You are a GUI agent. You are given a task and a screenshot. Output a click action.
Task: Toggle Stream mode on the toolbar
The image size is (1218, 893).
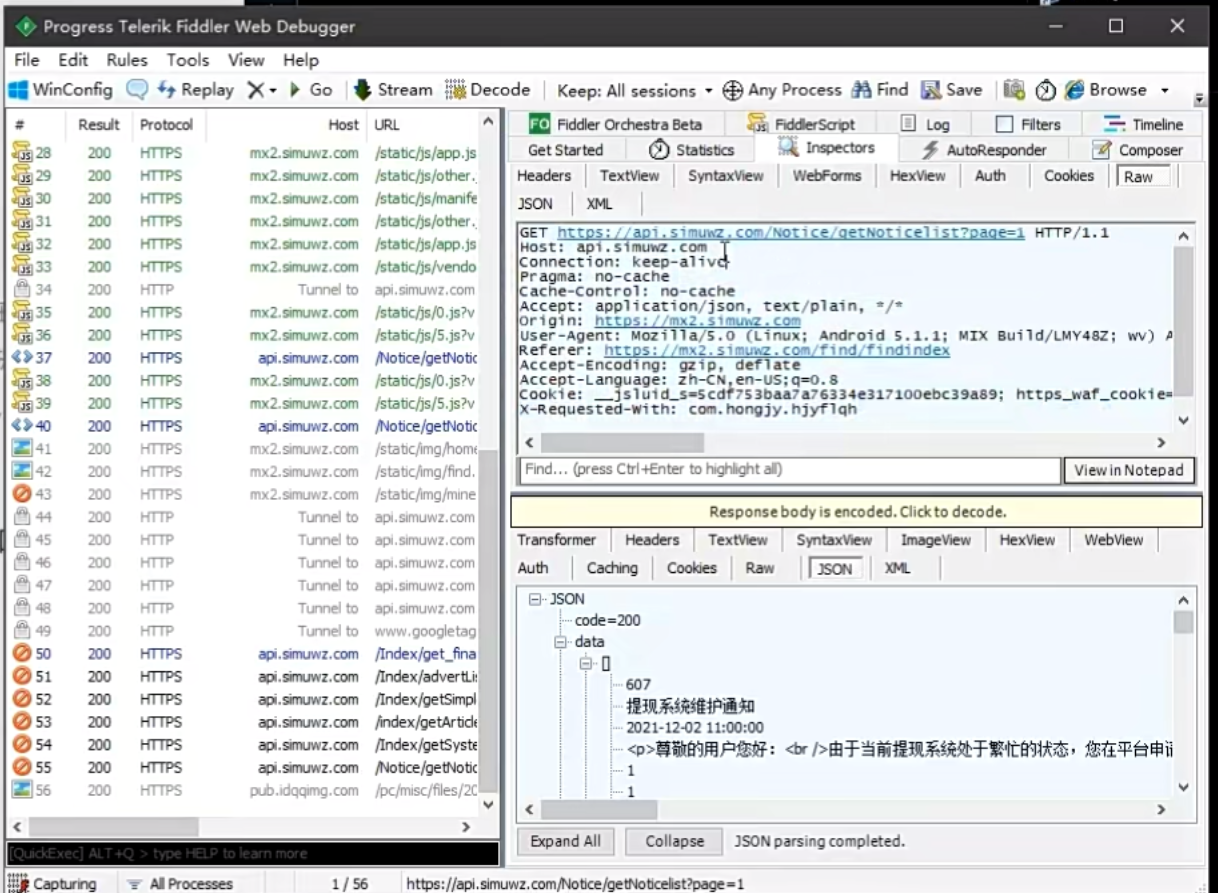point(393,90)
